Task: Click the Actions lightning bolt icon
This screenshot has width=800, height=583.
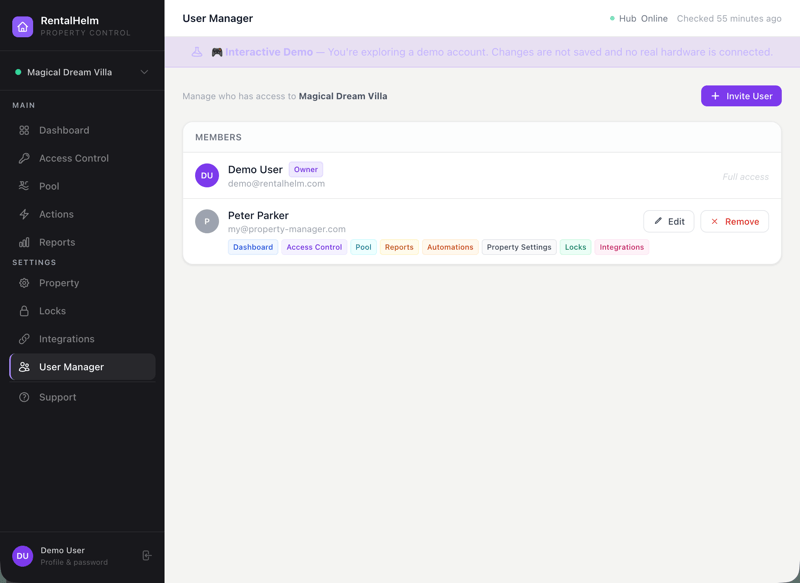Action: pos(22,214)
